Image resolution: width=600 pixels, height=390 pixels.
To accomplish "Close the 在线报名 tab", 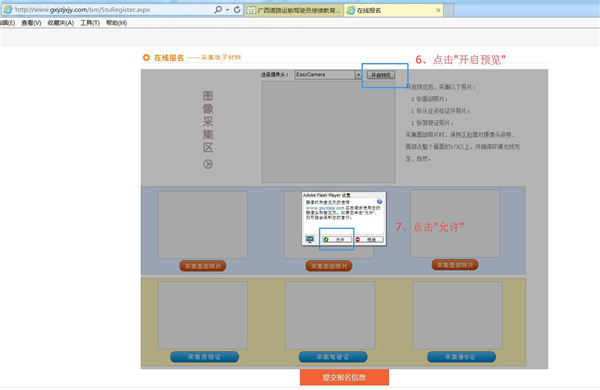I will point(438,10).
